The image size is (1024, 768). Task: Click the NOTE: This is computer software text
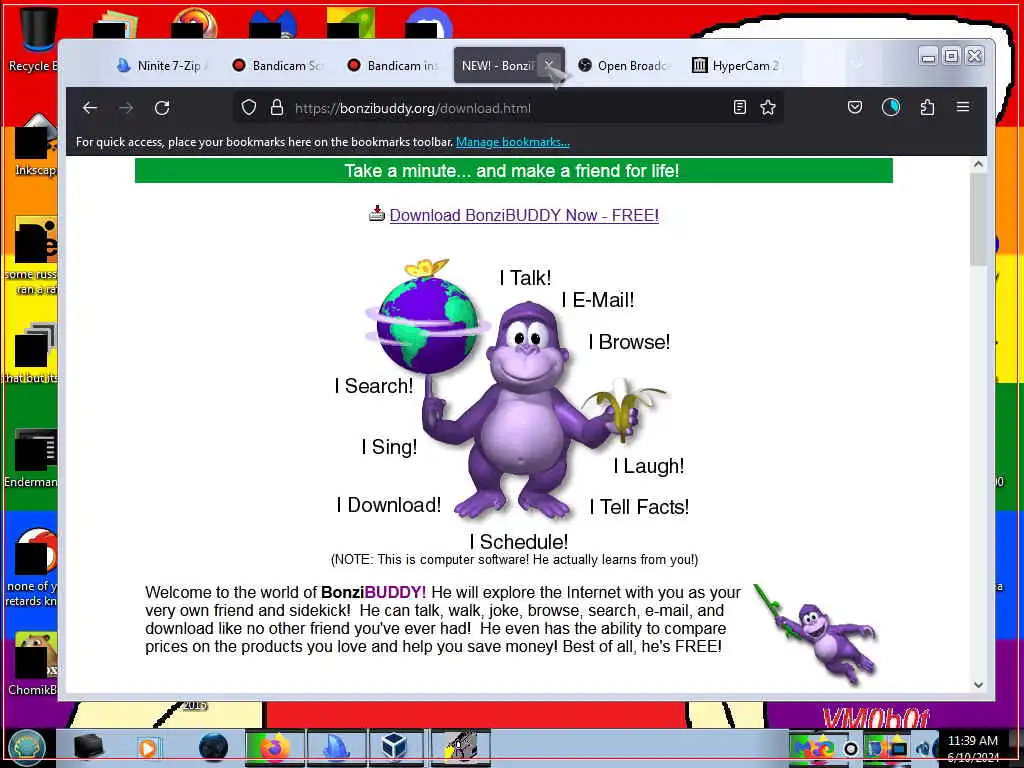coord(515,560)
